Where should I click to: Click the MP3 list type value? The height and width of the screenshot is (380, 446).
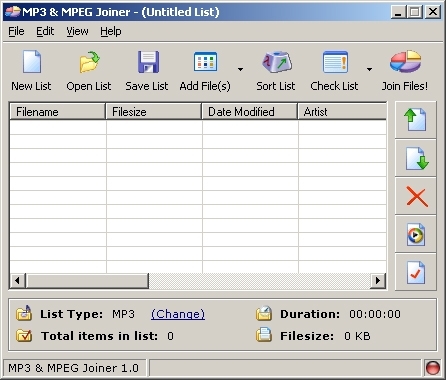(123, 314)
